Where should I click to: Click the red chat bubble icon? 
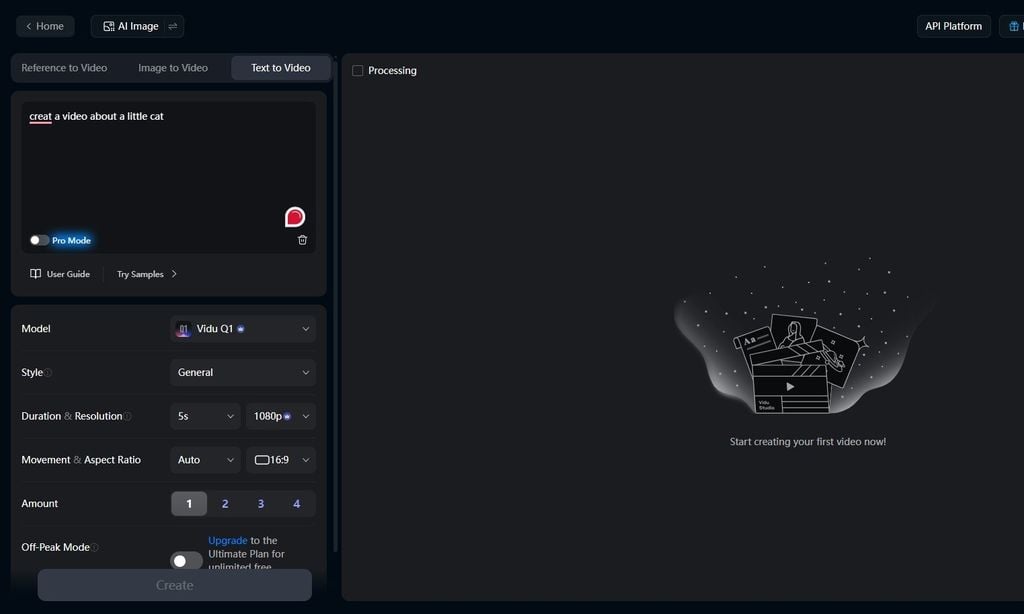coord(294,217)
